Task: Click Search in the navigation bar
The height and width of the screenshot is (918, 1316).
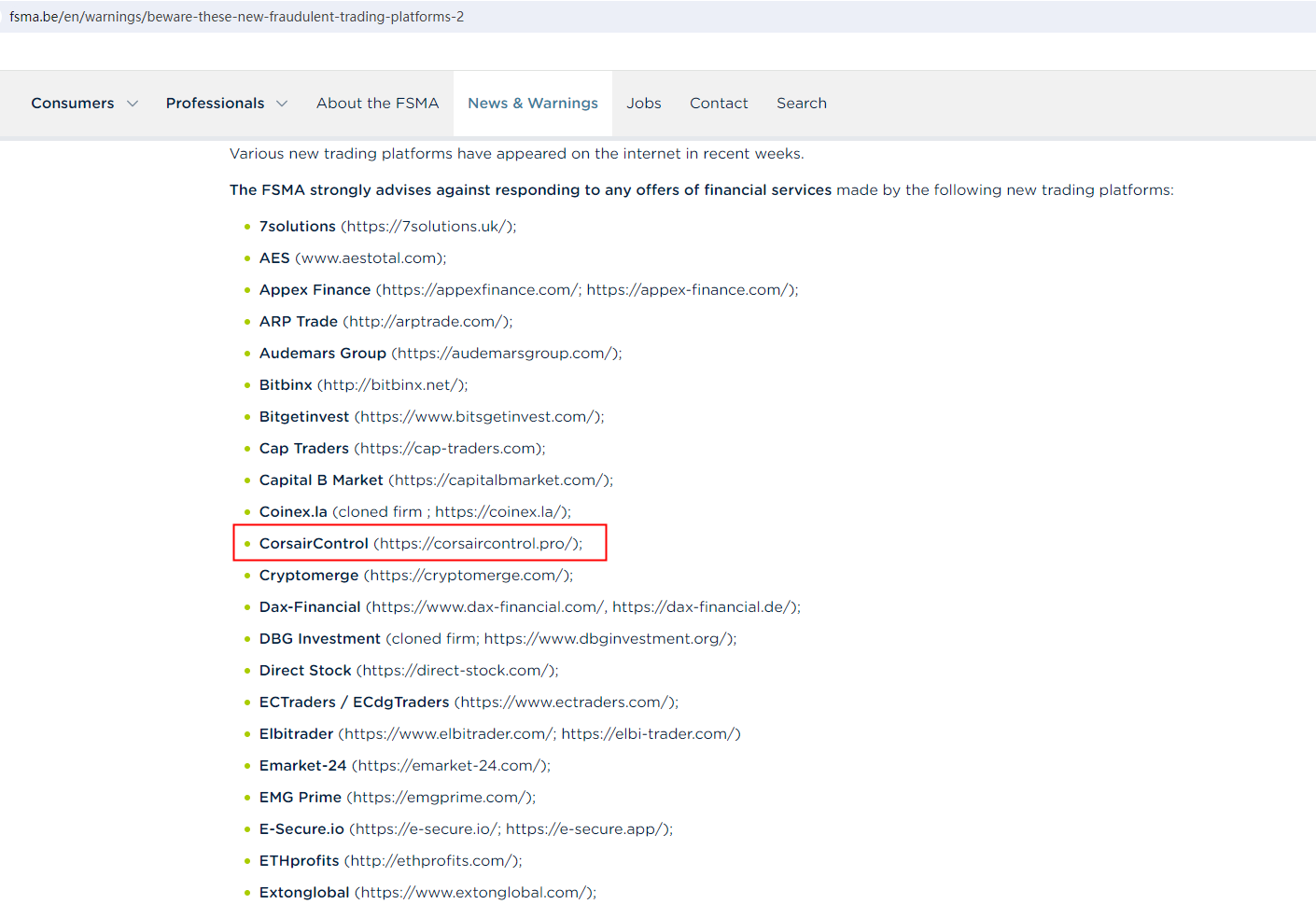Action: pos(801,104)
